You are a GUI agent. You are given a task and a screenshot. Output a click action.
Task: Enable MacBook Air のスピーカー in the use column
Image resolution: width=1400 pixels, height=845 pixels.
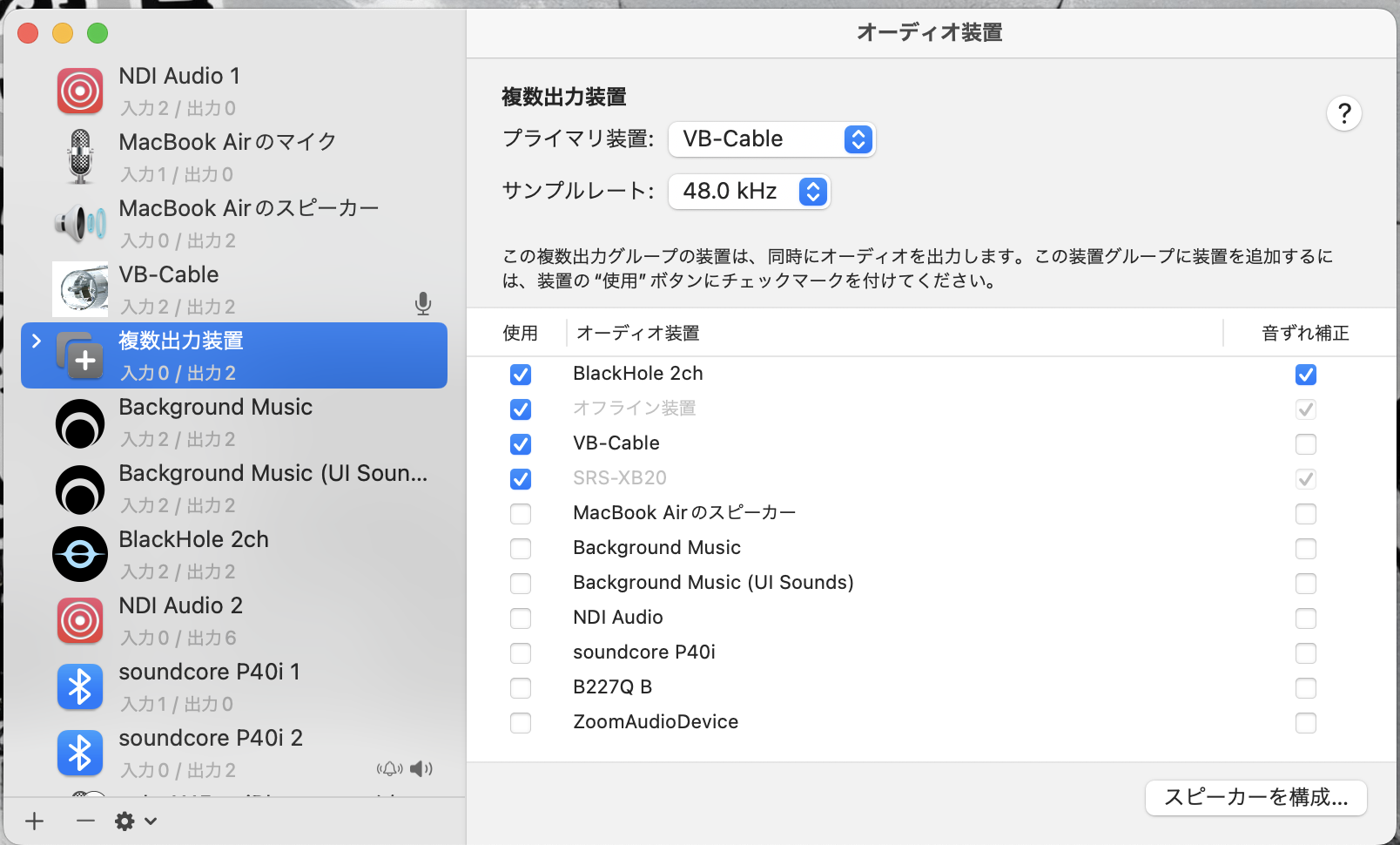(521, 514)
